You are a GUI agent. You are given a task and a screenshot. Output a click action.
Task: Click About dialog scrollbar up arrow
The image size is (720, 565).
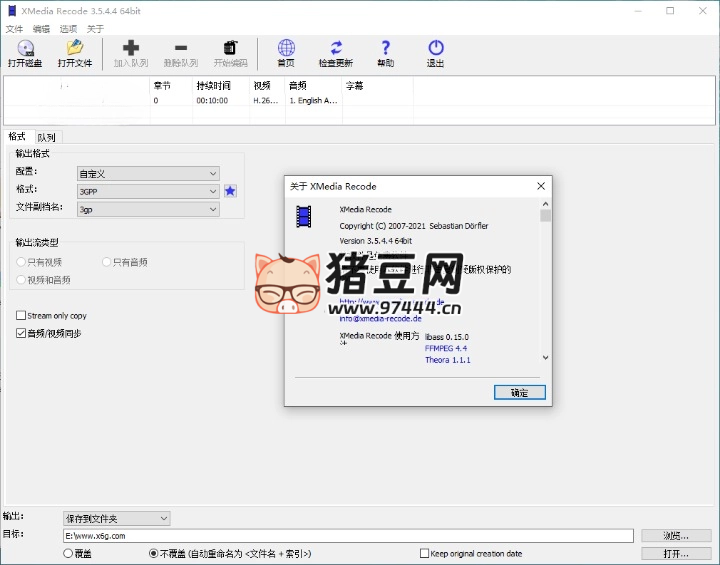pyautogui.click(x=546, y=204)
